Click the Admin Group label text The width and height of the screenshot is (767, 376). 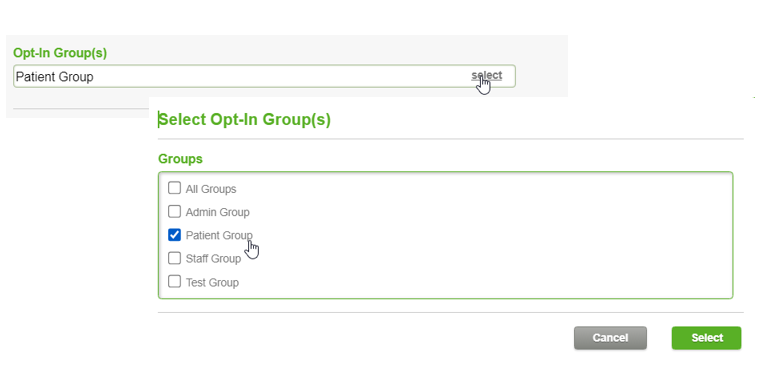click(218, 212)
